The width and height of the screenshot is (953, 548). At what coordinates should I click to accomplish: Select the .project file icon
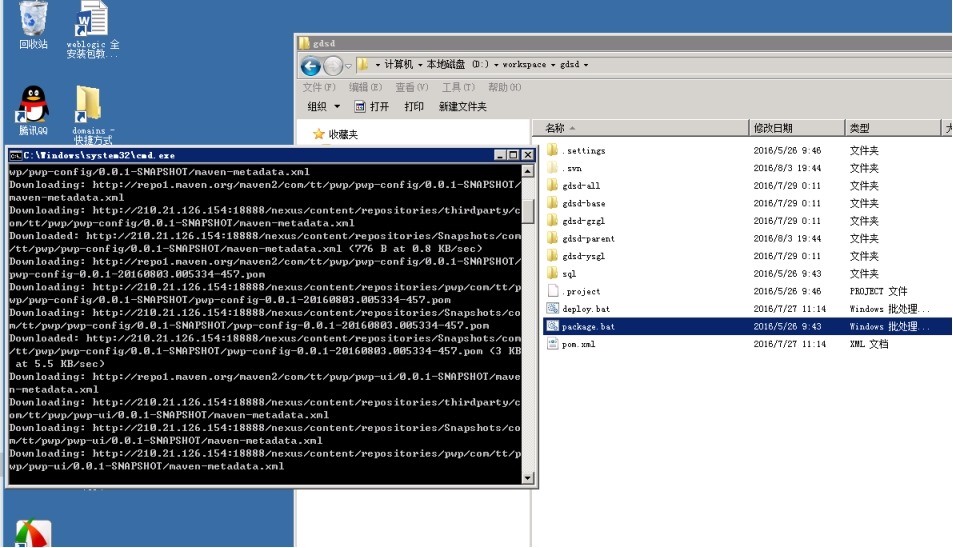[552, 291]
